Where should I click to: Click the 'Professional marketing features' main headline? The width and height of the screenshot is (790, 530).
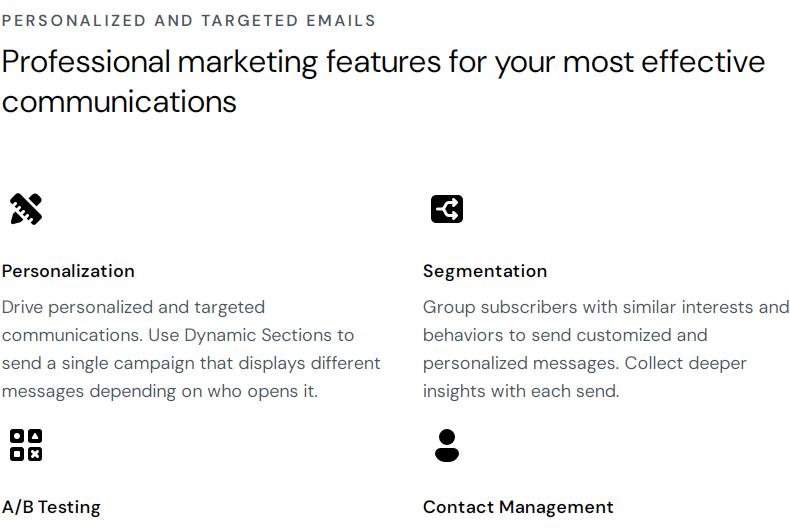click(383, 82)
